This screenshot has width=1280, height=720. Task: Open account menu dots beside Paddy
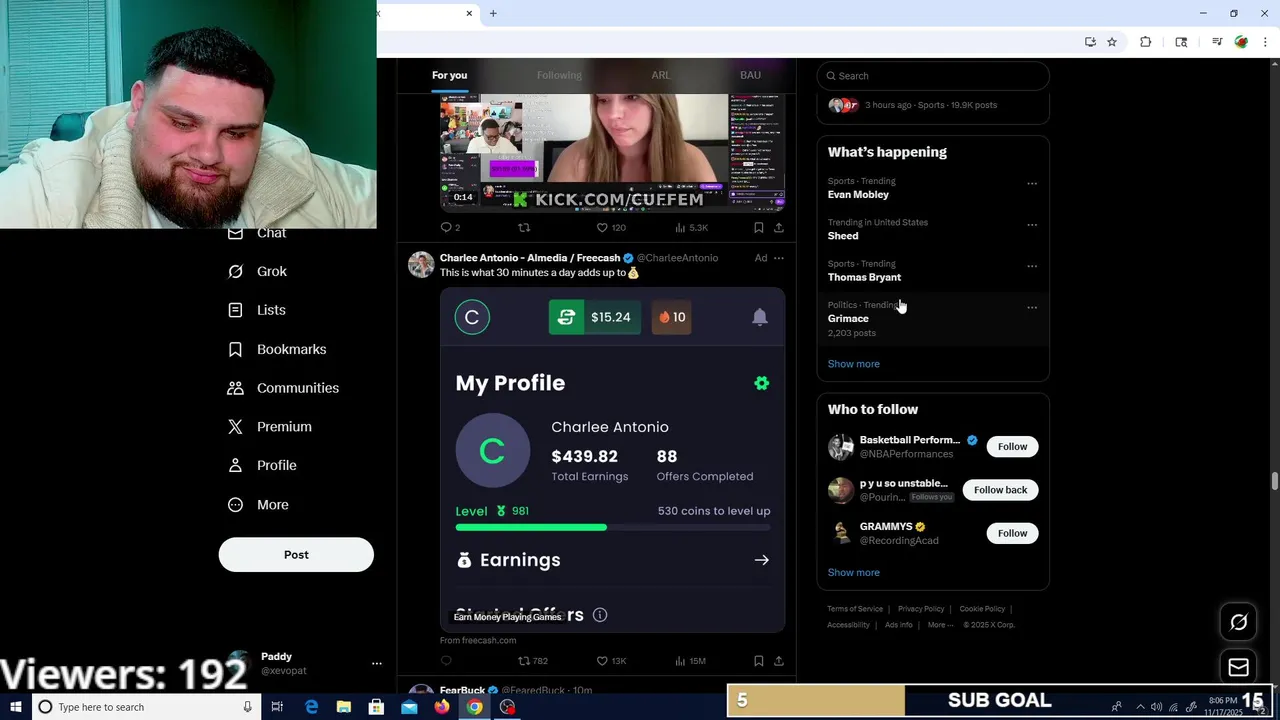[x=377, y=663]
